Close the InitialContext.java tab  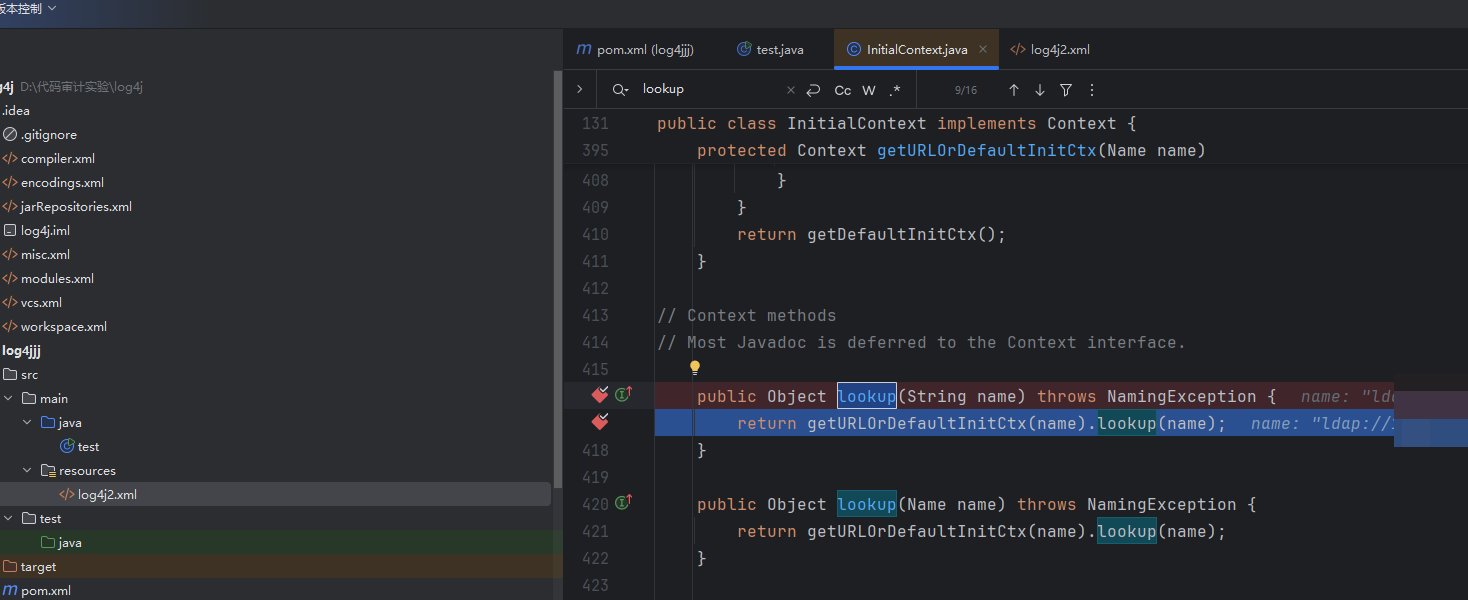coord(984,49)
